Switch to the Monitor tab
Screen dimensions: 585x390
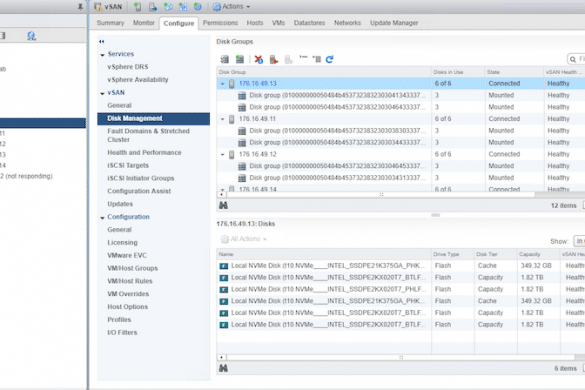tap(144, 23)
